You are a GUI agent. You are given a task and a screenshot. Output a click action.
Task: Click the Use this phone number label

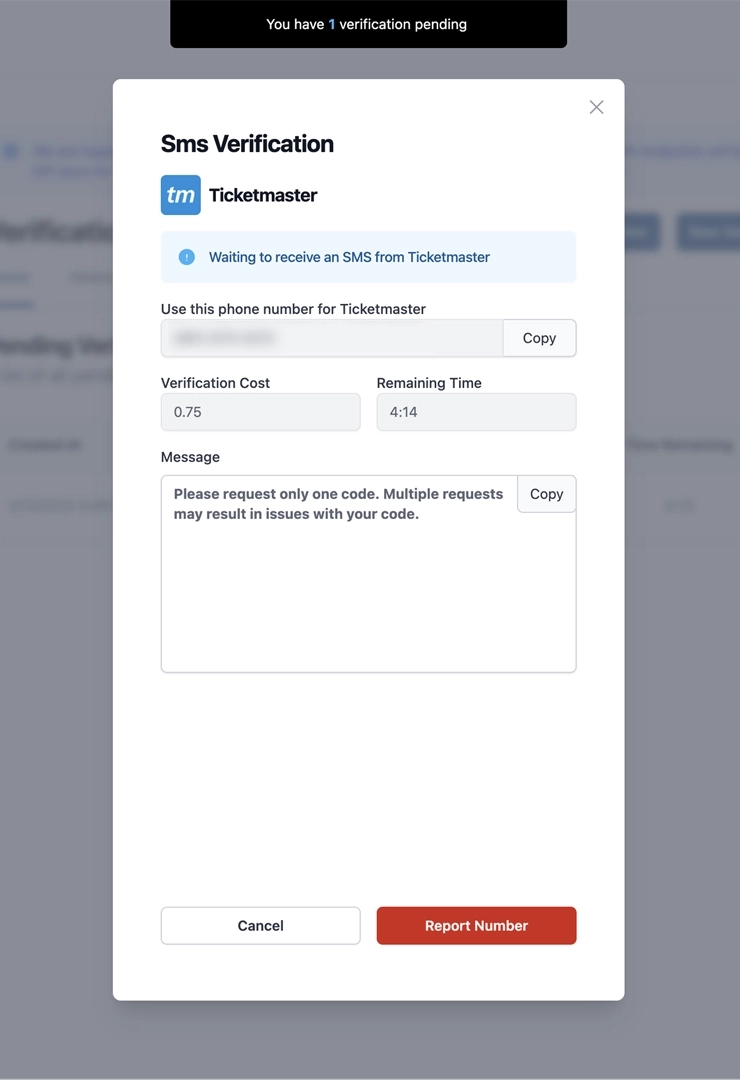[x=293, y=309]
